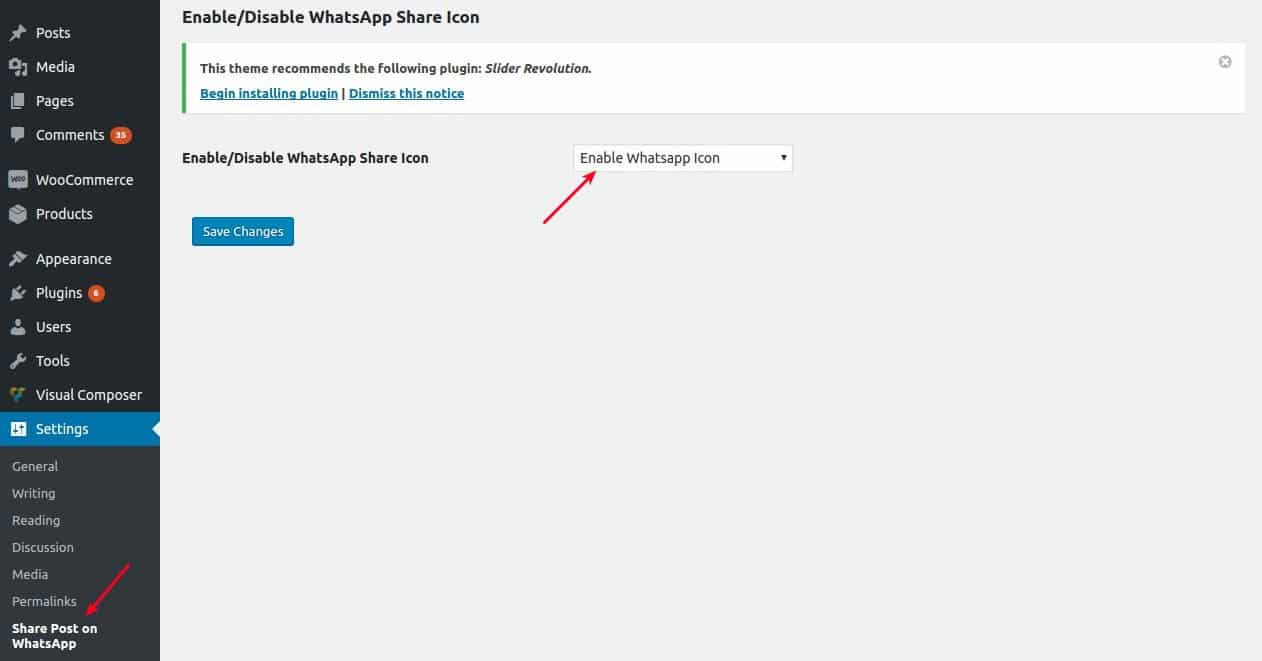Click Begin installing plugin link
1262x661 pixels.
269,93
